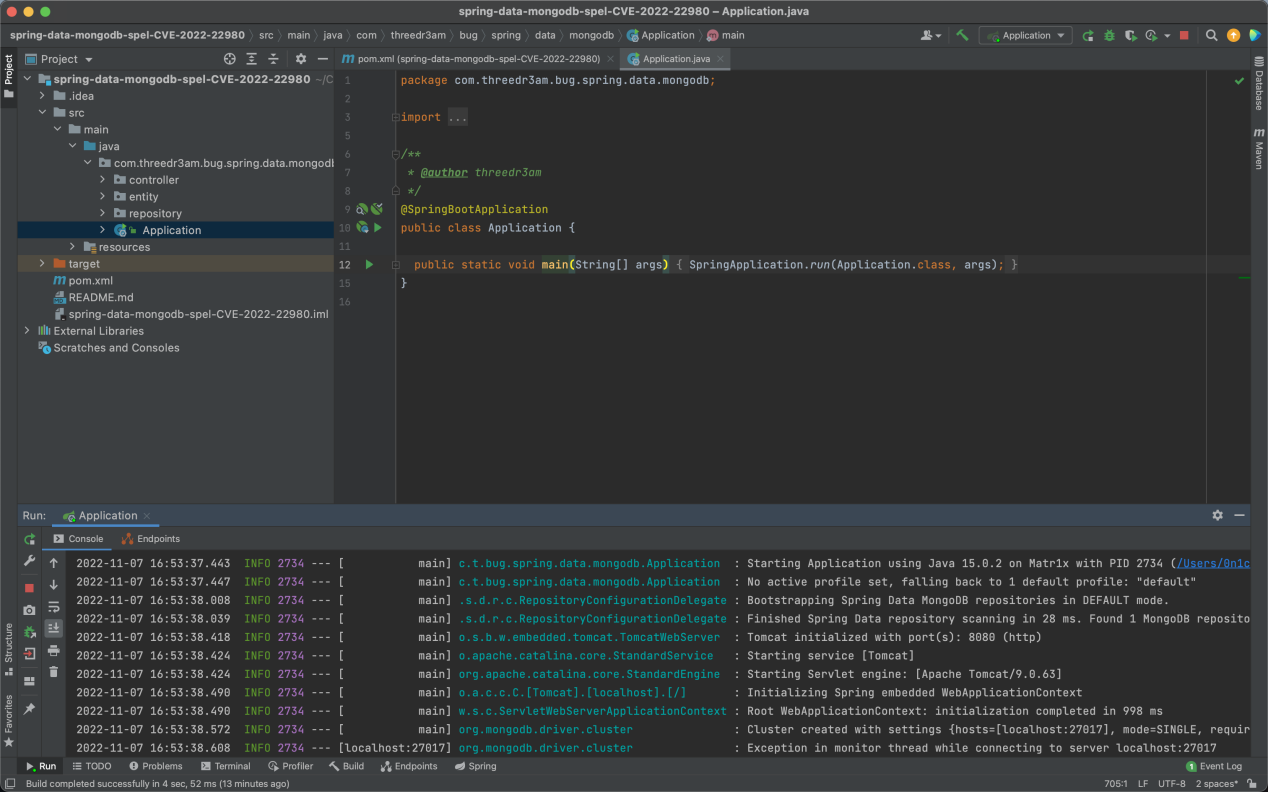Open run configuration wrench icon in Run panel
Image resolution: width=1271 pixels, height=797 pixels.
(30, 562)
